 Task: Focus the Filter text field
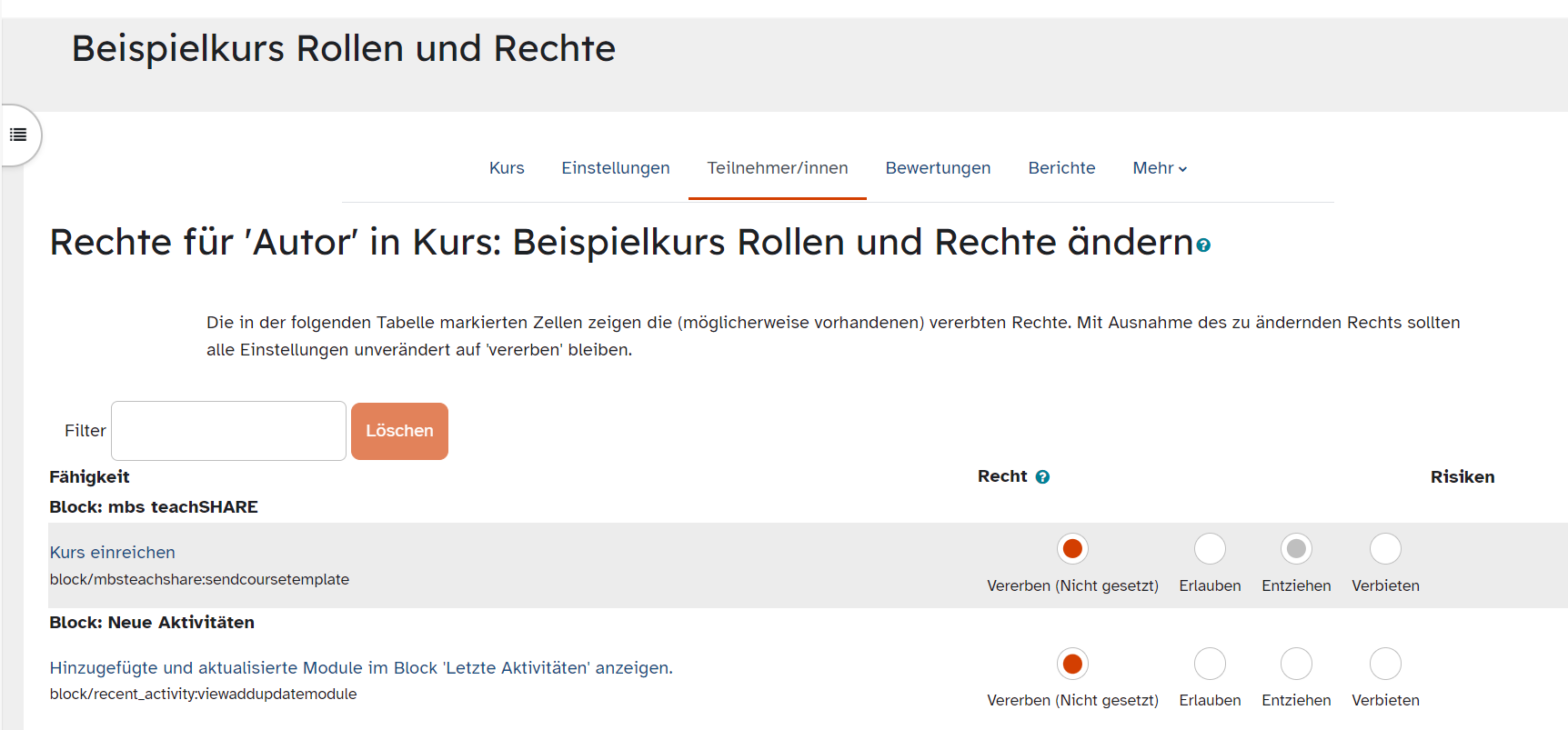tap(228, 431)
